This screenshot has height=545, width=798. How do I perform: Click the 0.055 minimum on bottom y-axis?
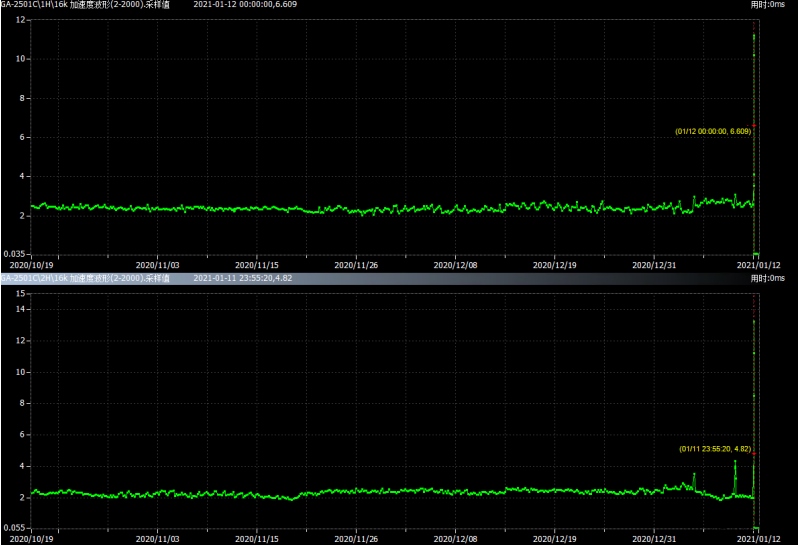pos(15,527)
